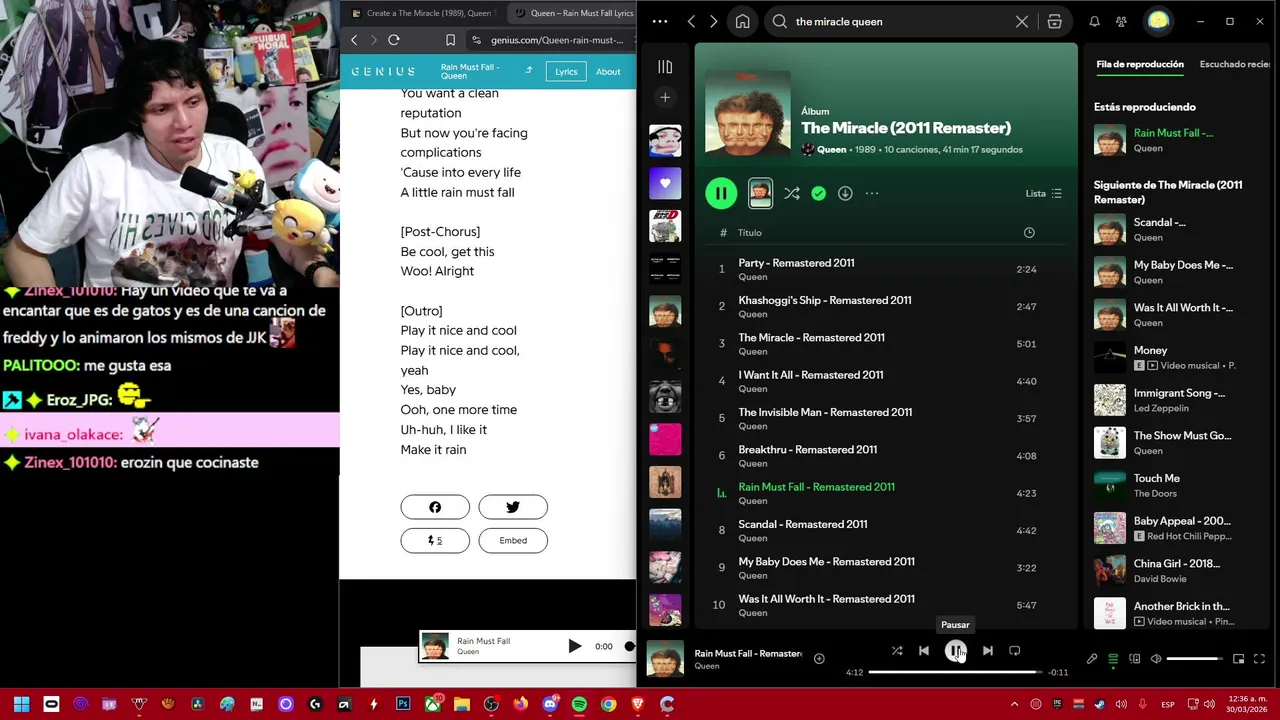Create playlist with plus button in sidebar

pos(665,97)
